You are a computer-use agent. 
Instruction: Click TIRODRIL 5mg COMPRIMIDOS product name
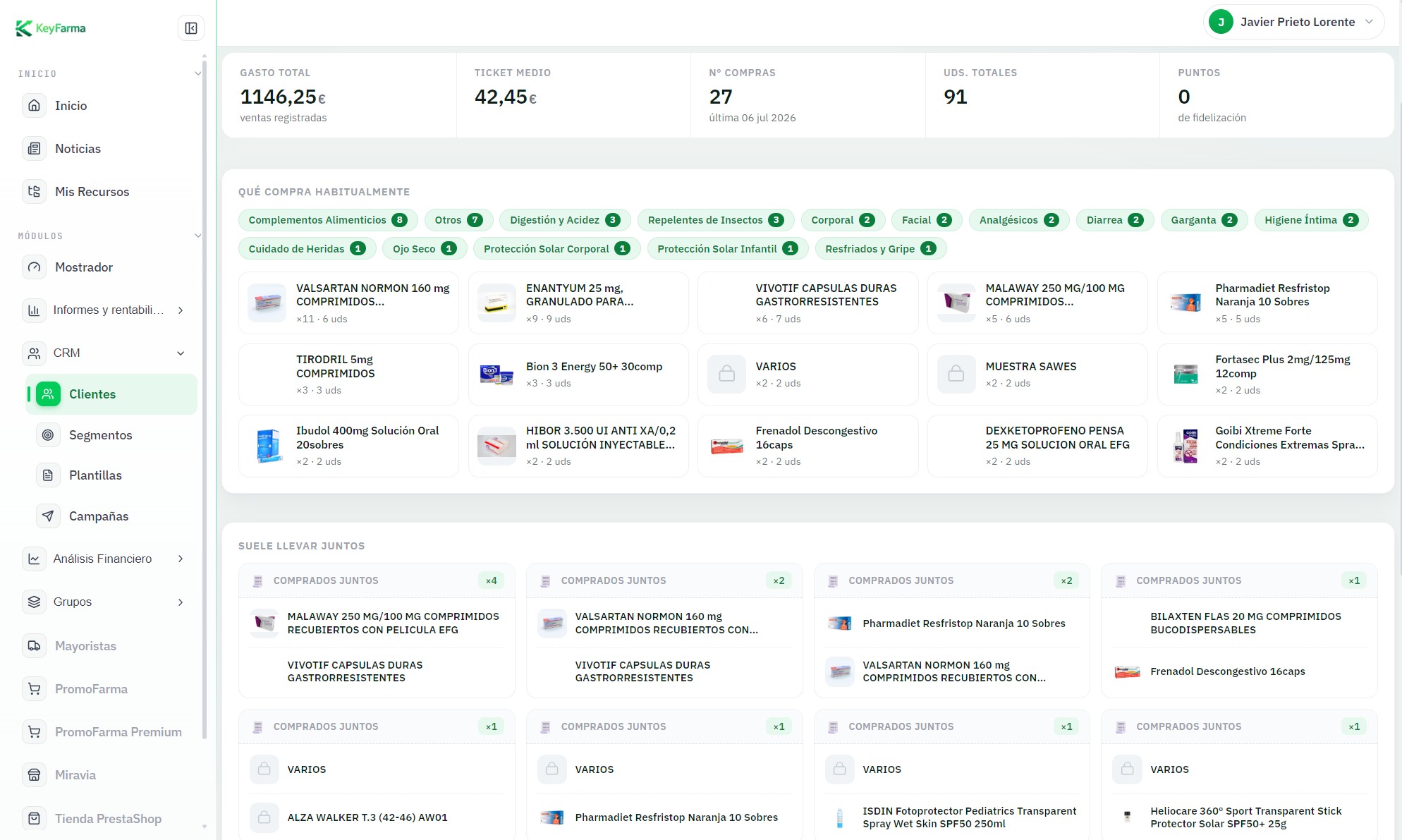[x=336, y=367]
